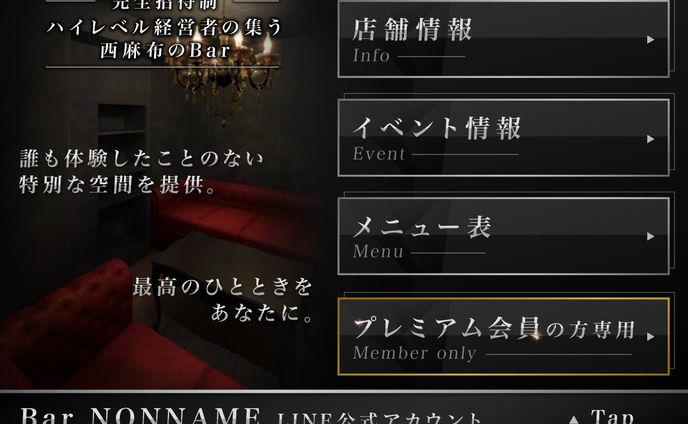Click the Member only subtitle text
The image size is (688, 424).
[415, 353]
